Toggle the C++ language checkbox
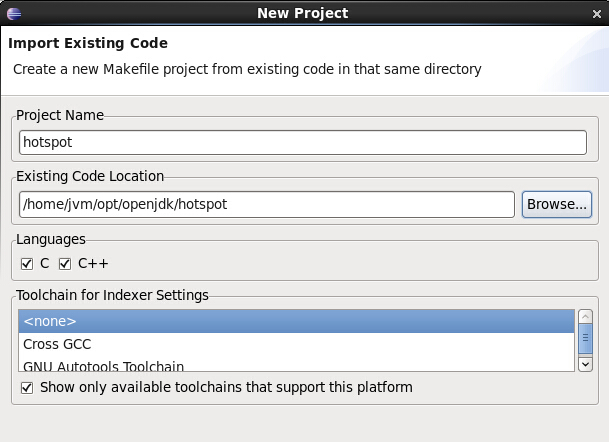Image resolution: width=609 pixels, height=442 pixels. 65,264
